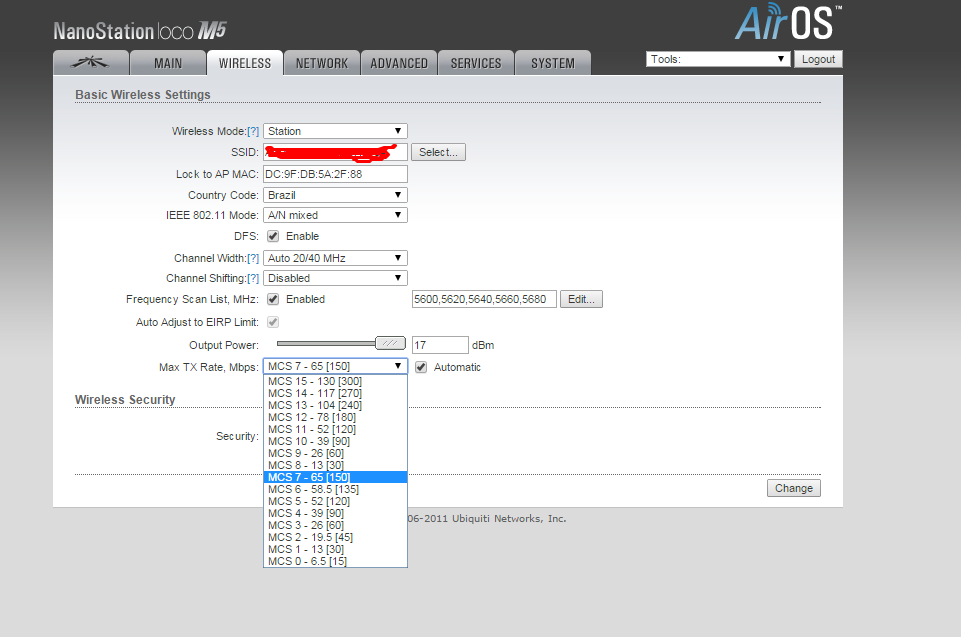Screen dimensions: 961x637
Task: Toggle the DFS Enable checkbox
Action: click(273, 236)
